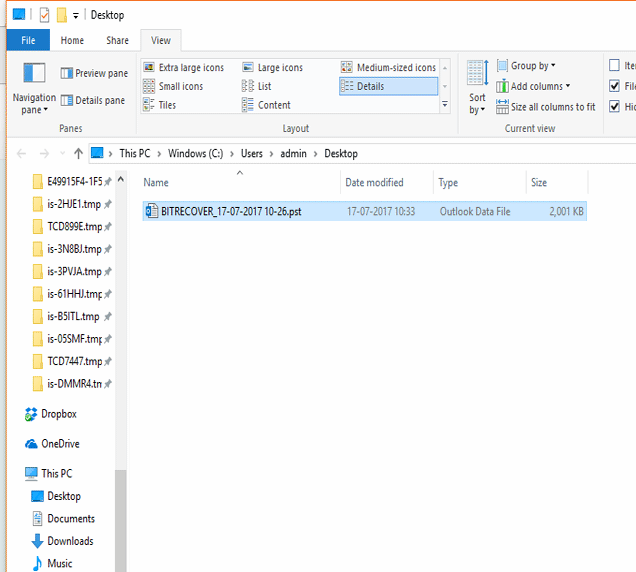
Task: Click the Date modified column header
Action: pyautogui.click(x=374, y=183)
